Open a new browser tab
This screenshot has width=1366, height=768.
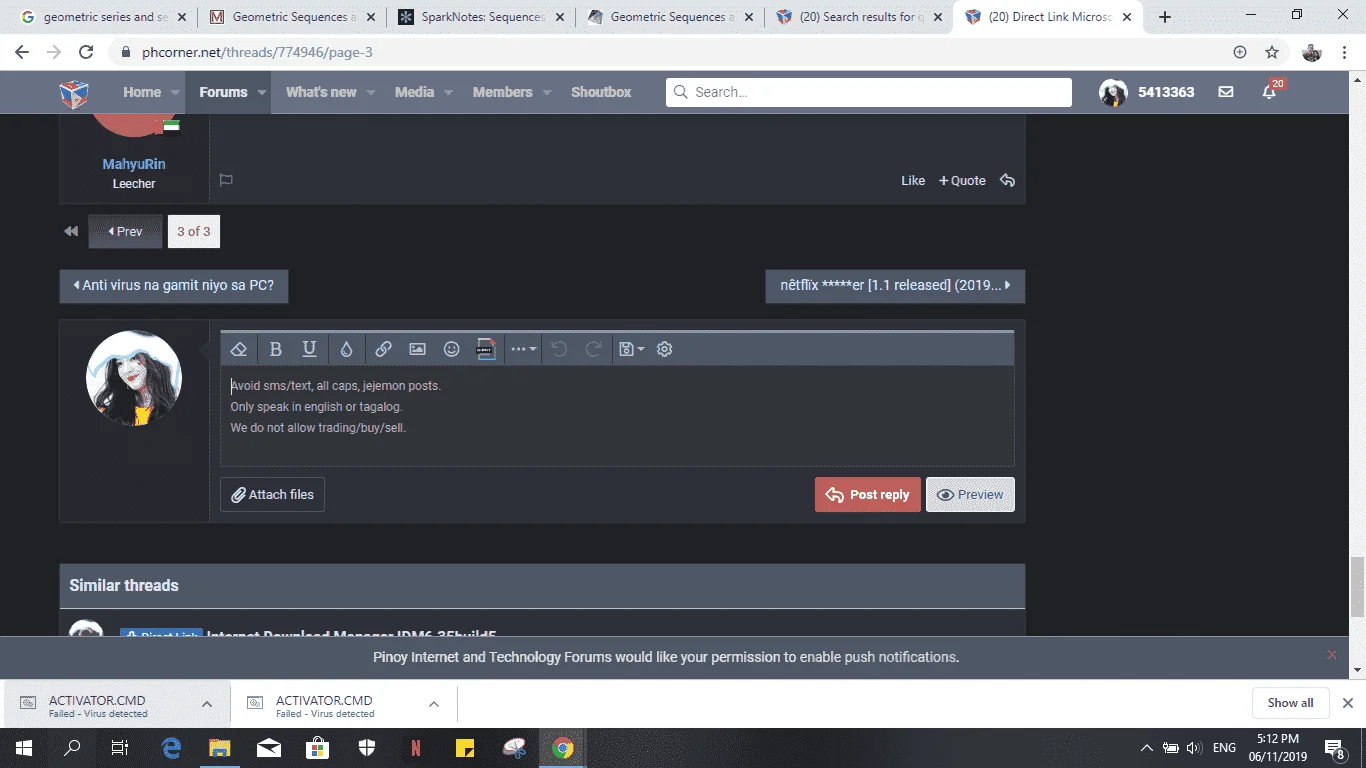pos(1164,17)
